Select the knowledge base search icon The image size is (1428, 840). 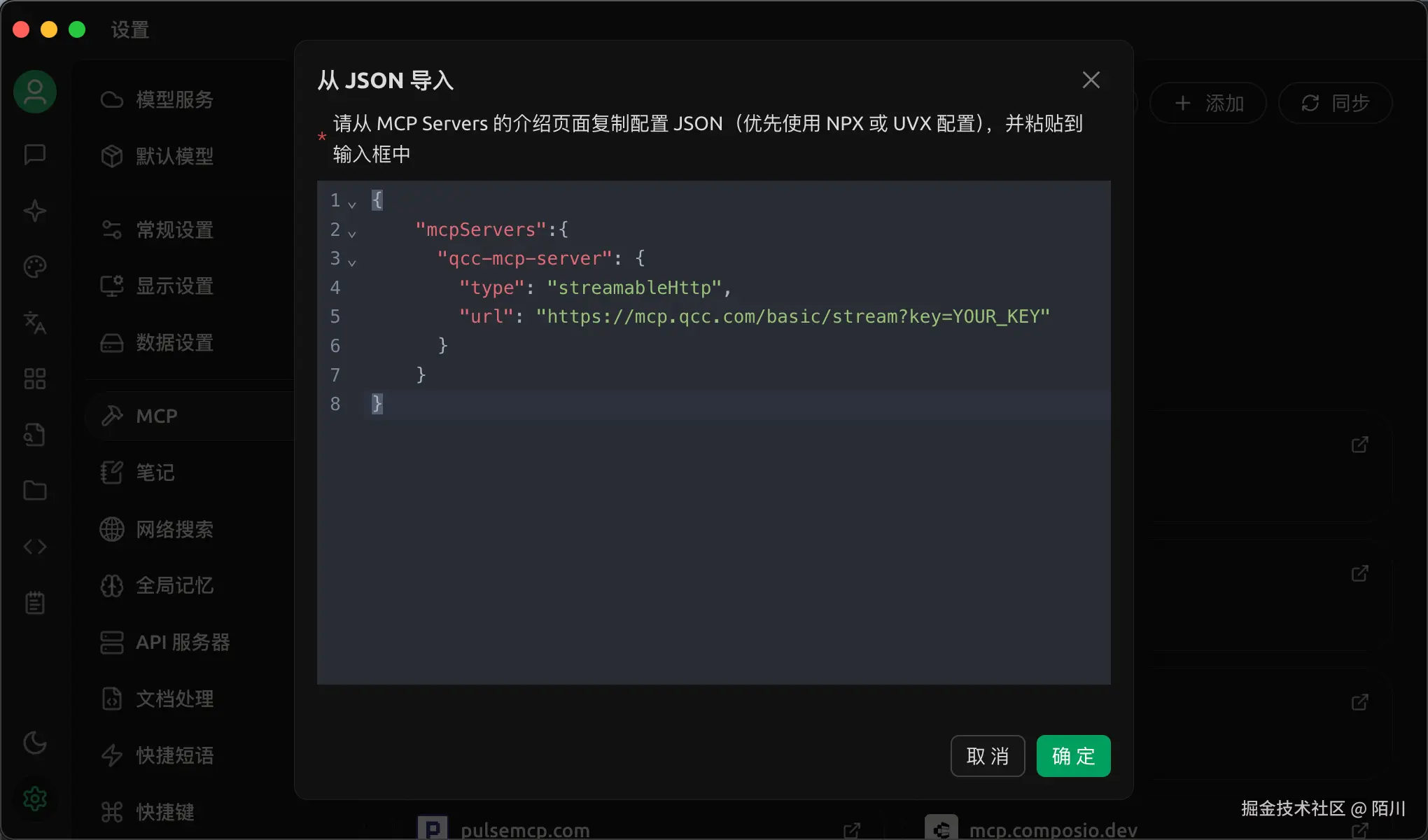point(34,434)
